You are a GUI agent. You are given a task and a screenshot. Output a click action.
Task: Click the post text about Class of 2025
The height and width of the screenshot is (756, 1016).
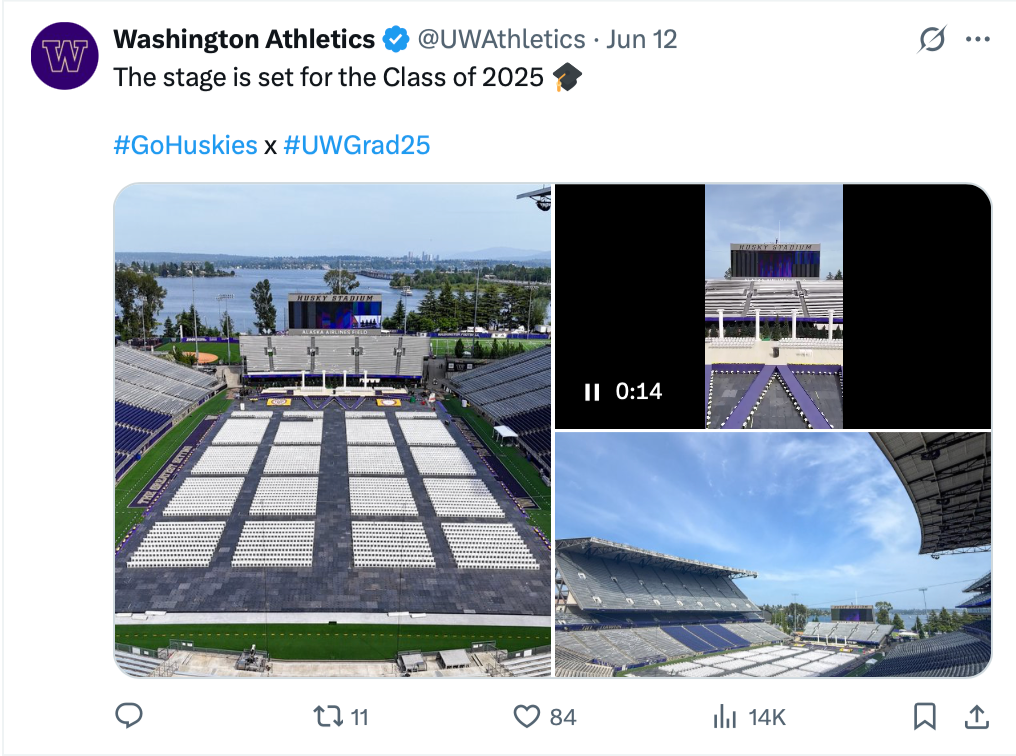coord(328,78)
